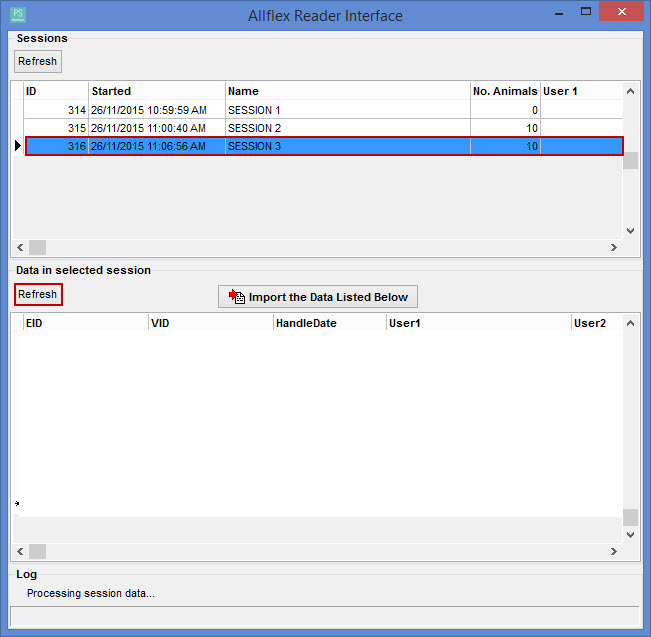Click the progress bar at window bottom
This screenshot has height=637, width=651.
[x=325, y=616]
